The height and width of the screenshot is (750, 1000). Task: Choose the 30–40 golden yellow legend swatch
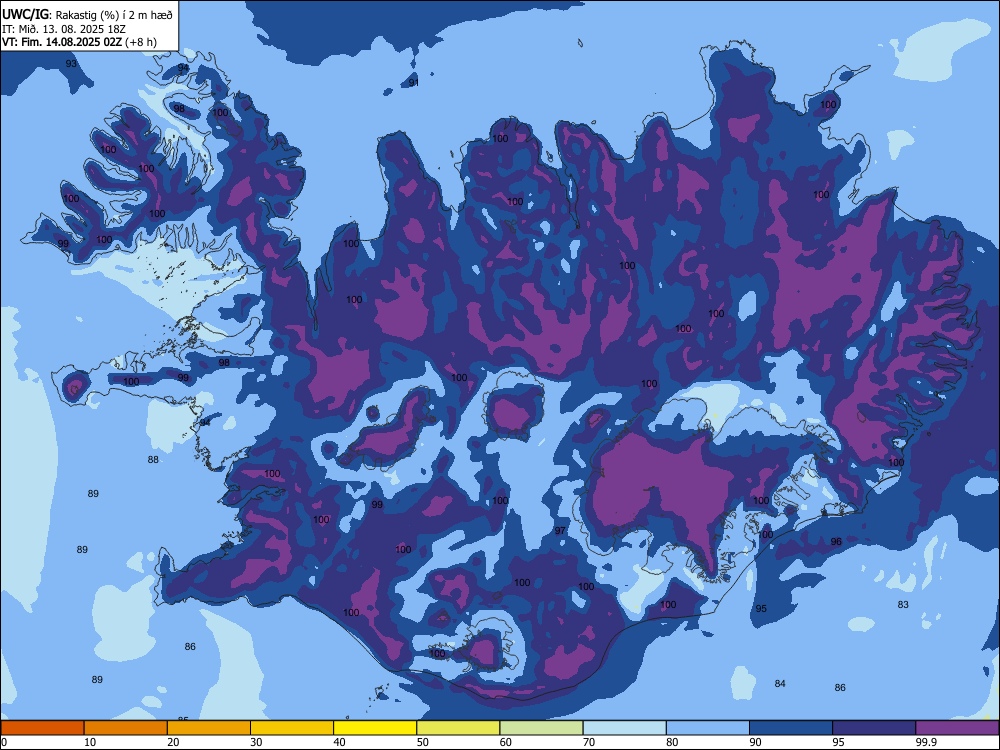[292, 728]
